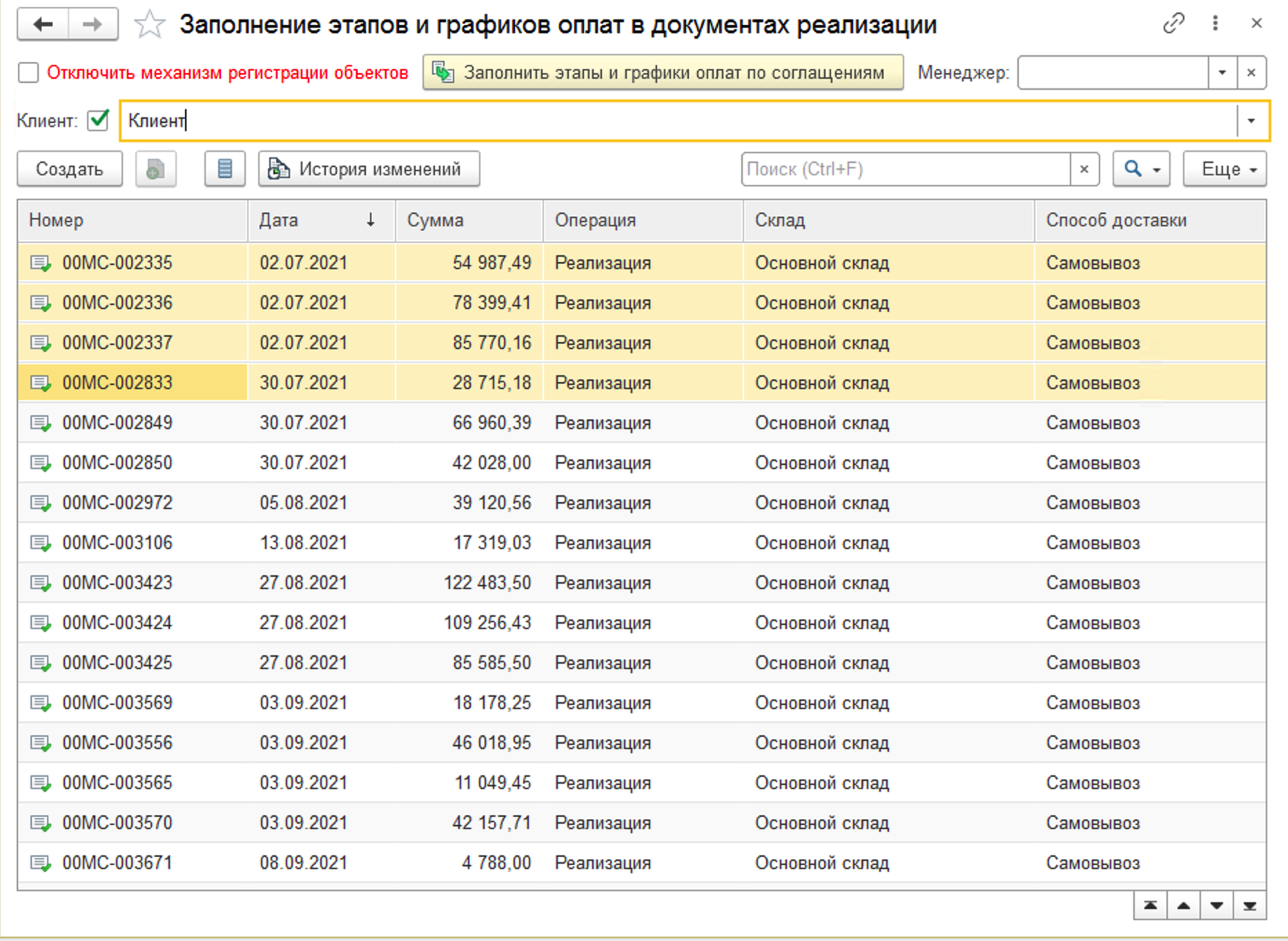Image resolution: width=1288 pixels, height=941 pixels.
Task: Move down one row with down arrow
Action: point(1216,906)
